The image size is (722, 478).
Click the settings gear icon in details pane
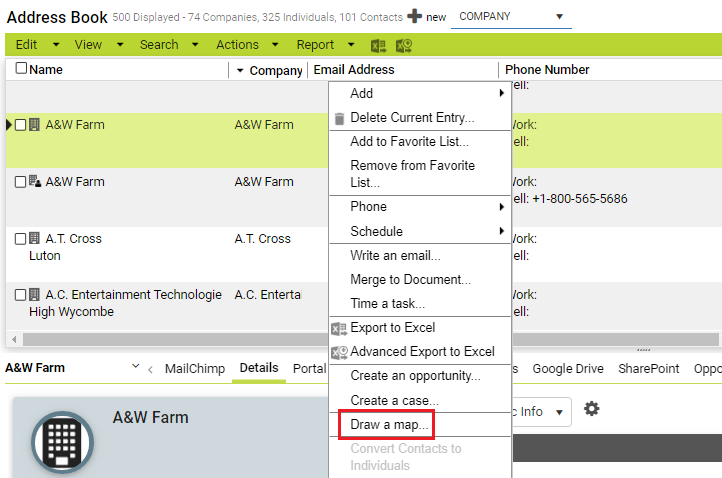[x=592, y=409]
